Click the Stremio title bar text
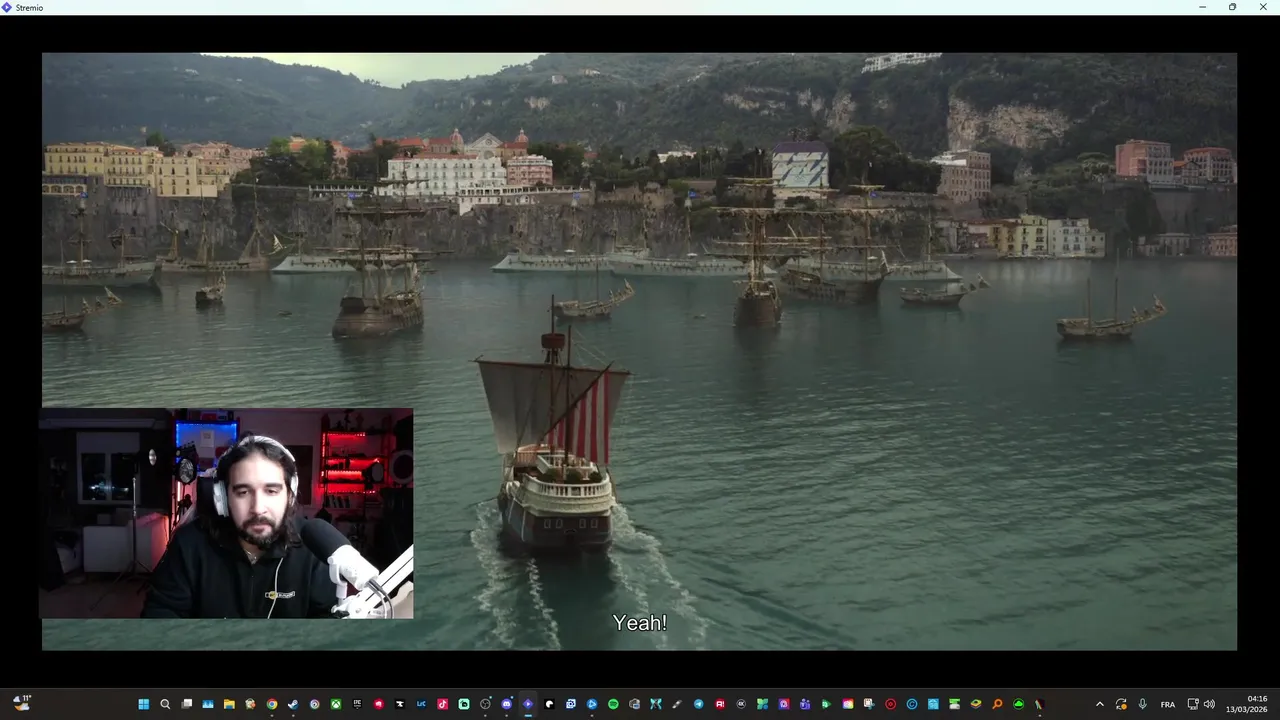Screen dimensions: 1280x720 pyautogui.click(x=29, y=7)
